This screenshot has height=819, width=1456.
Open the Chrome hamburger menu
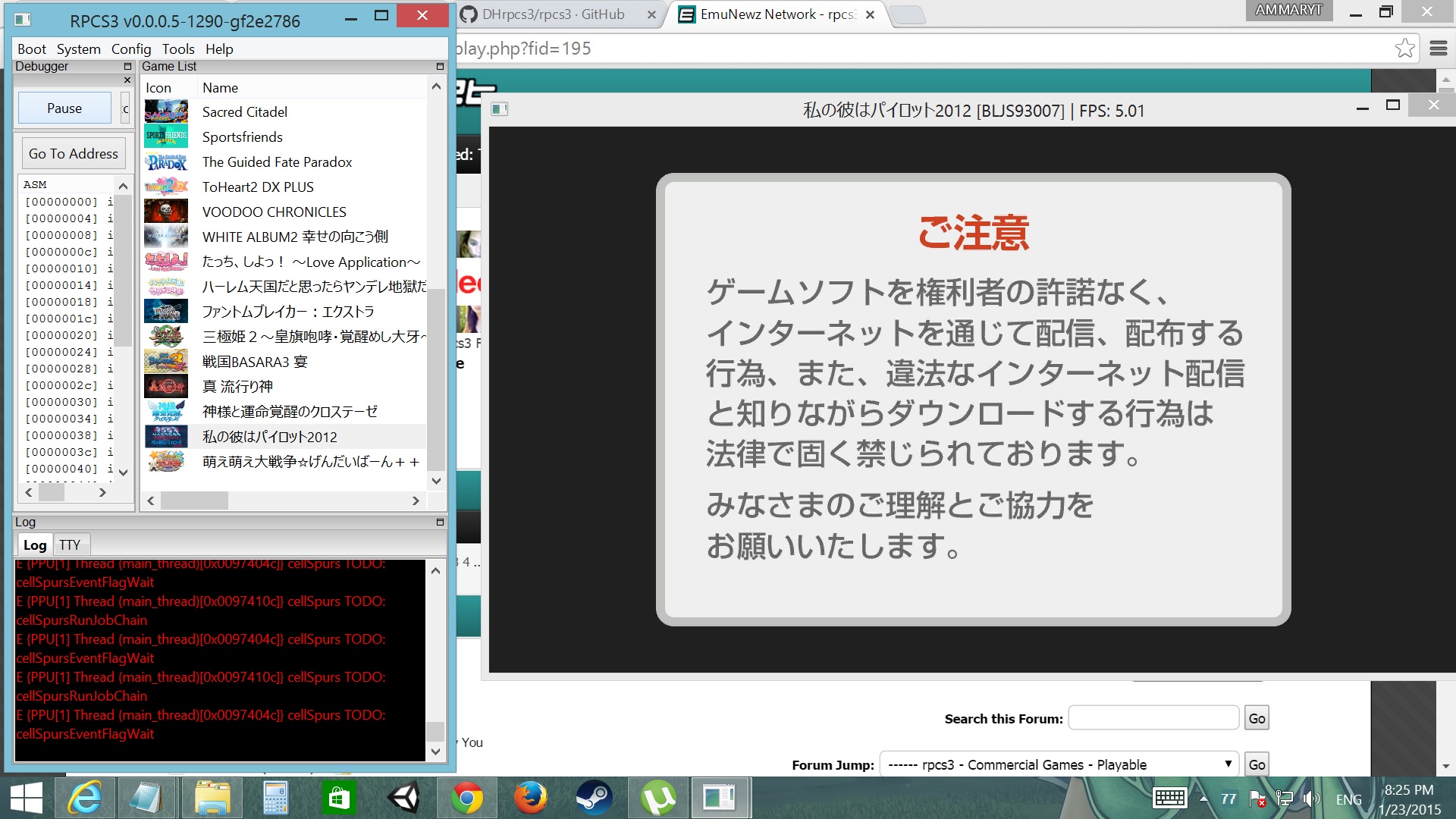point(1438,49)
